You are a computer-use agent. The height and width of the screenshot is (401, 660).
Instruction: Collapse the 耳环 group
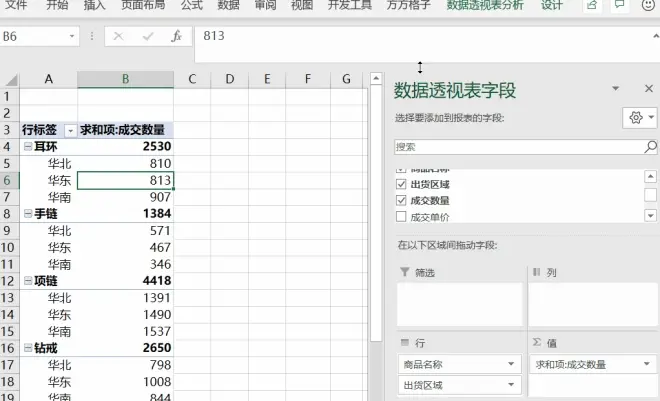[28, 146]
